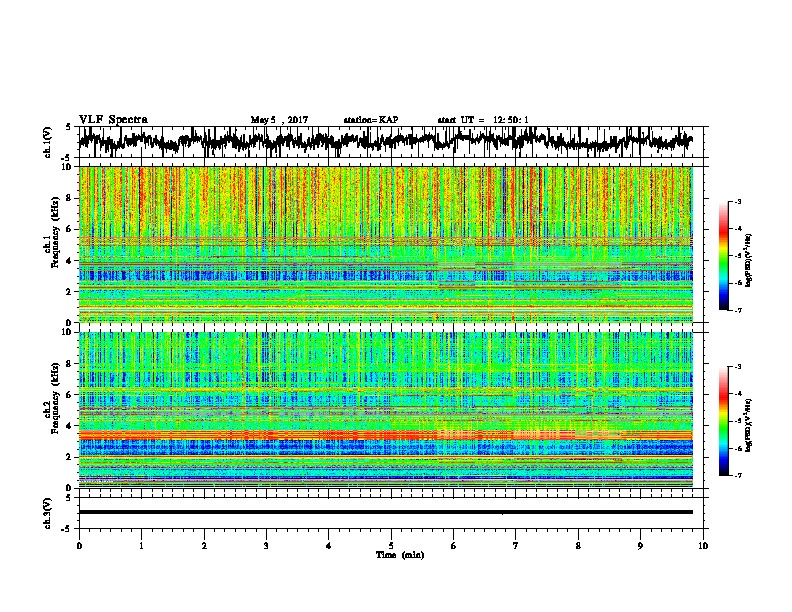Click the 'start UT = 12:50:1' text

(x=483, y=120)
